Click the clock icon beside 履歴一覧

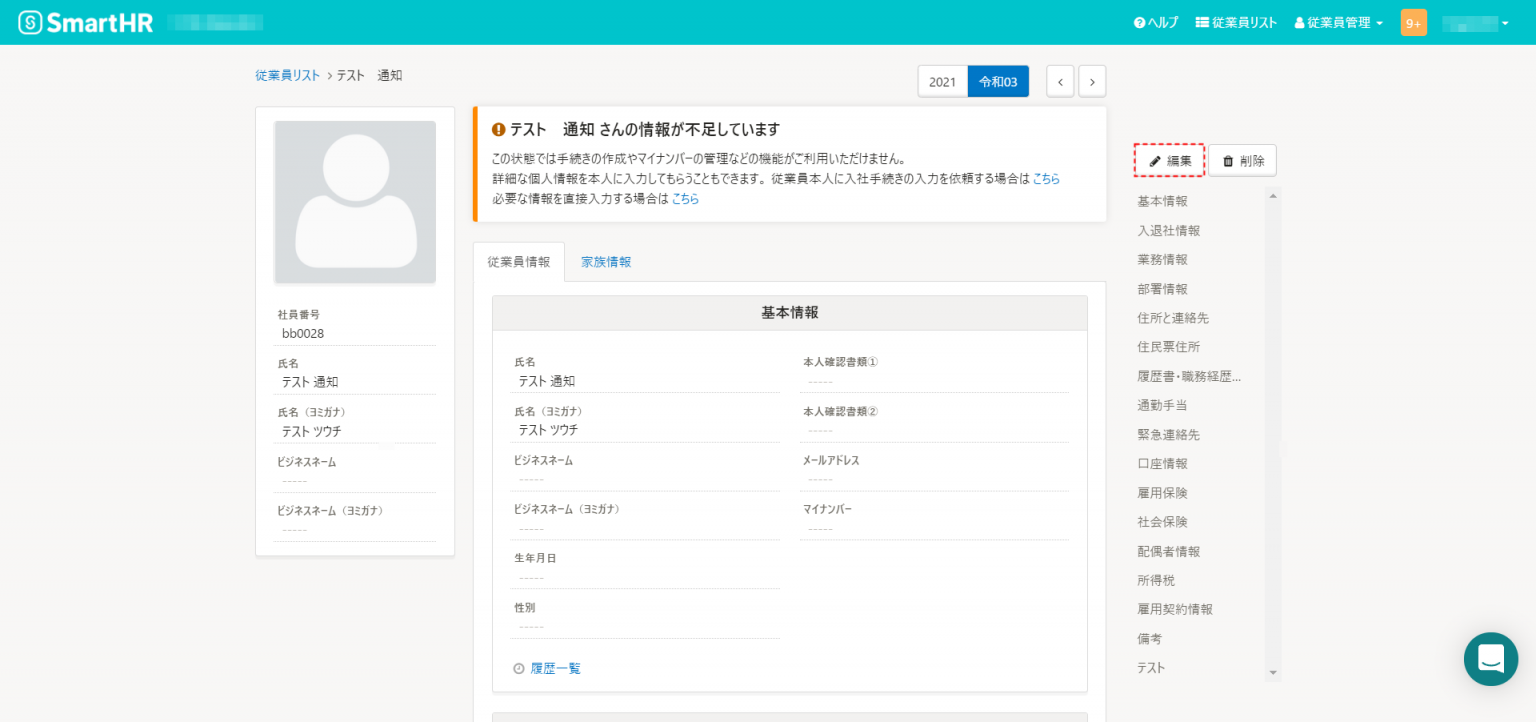point(518,668)
